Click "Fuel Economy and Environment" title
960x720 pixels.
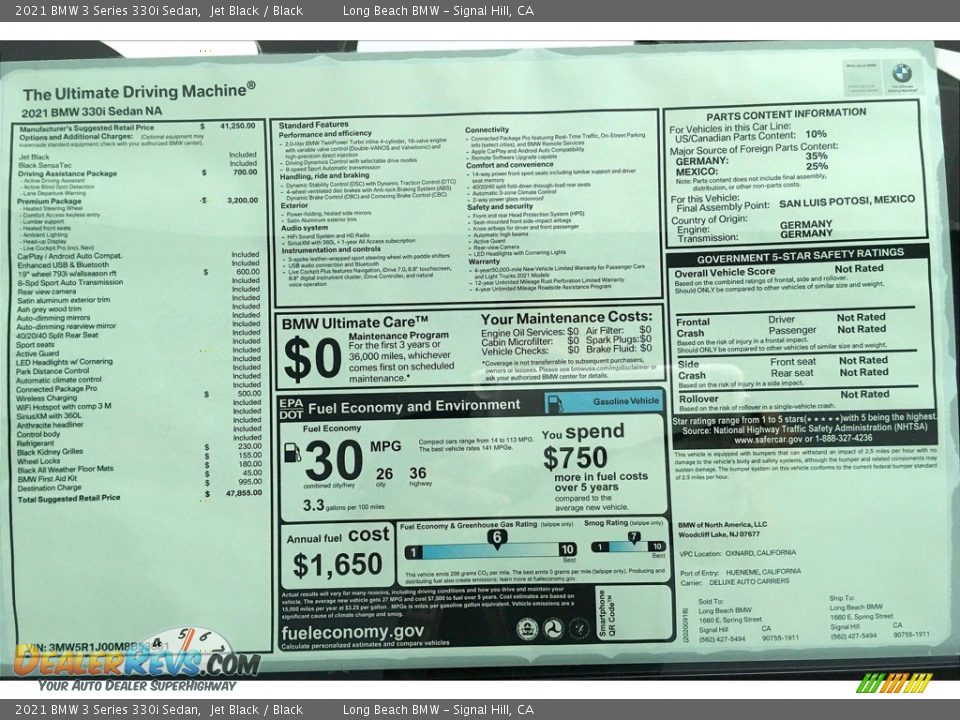click(x=414, y=407)
